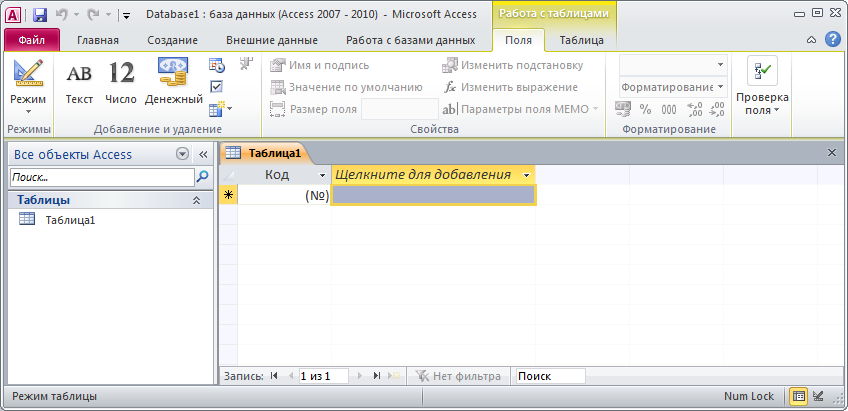Close the Таблица1 document with X

click(832, 153)
